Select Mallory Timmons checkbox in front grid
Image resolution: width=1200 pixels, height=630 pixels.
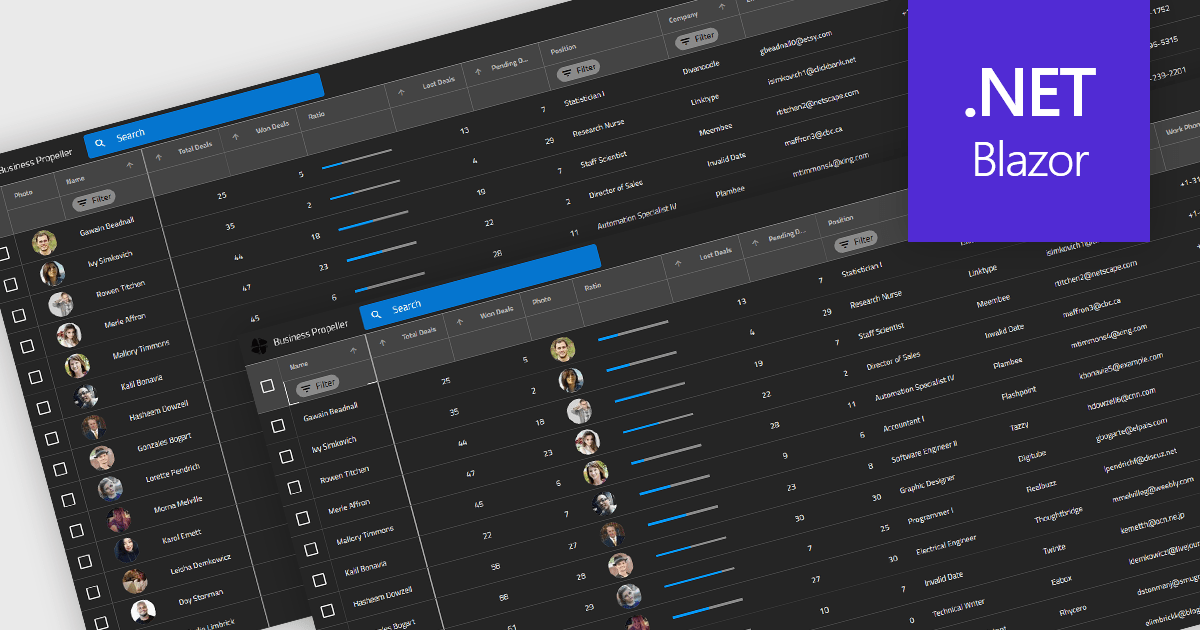310,548
